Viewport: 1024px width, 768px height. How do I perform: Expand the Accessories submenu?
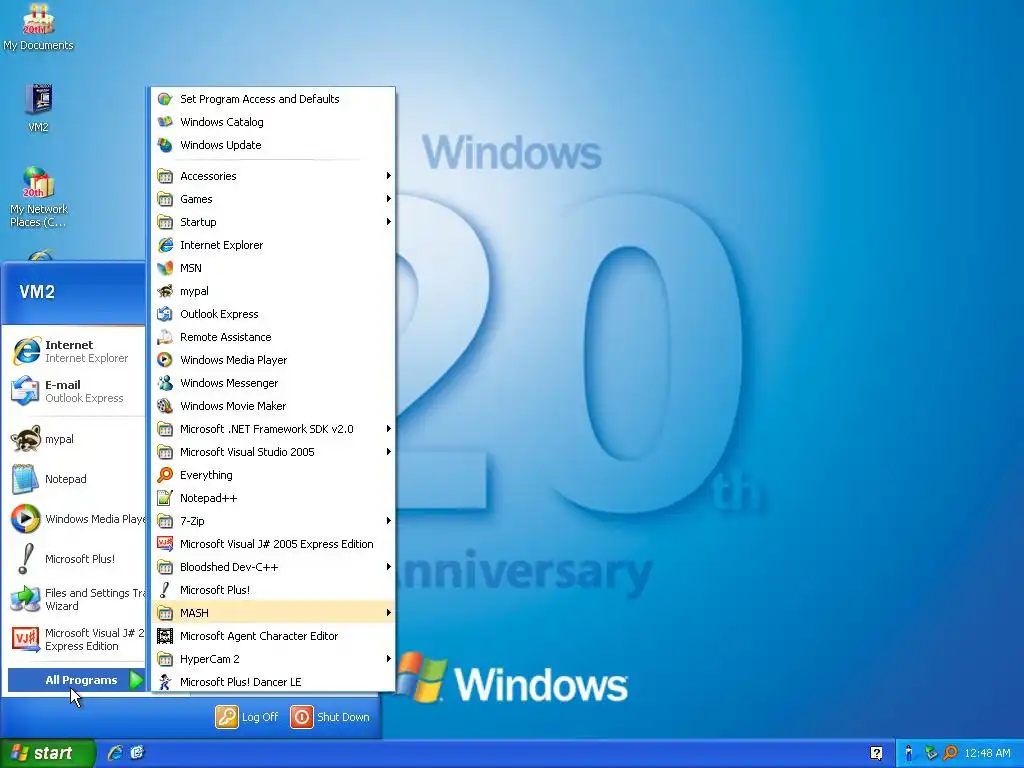pos(273,176)
